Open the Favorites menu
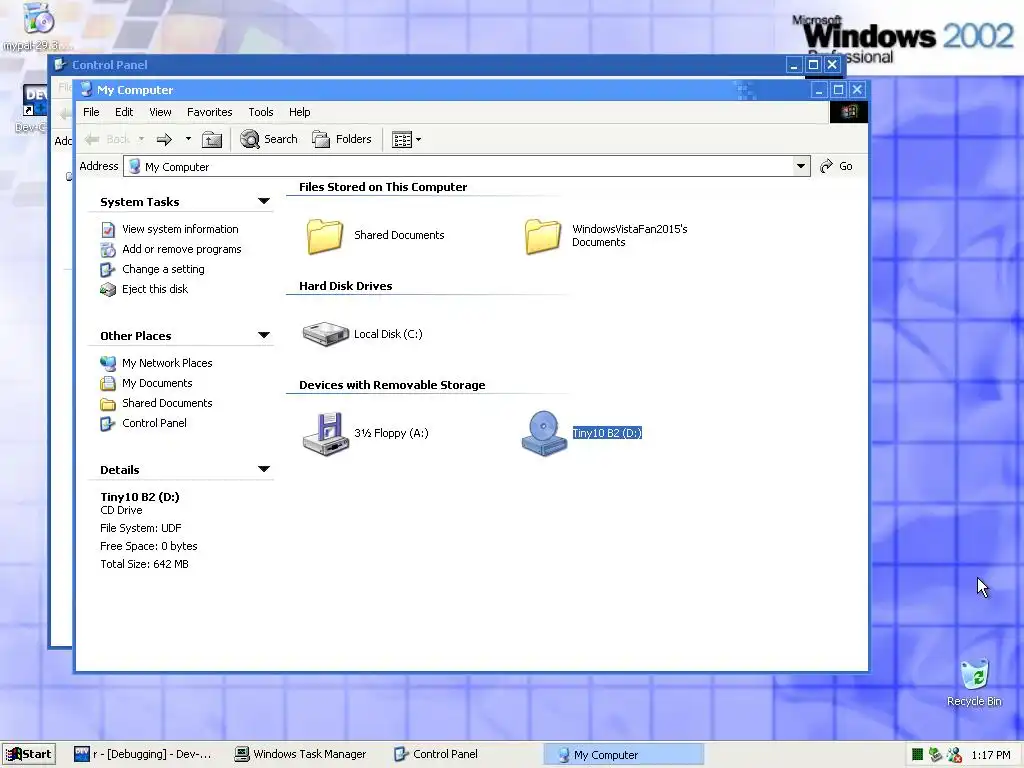Viewport: 1024px width, 768px height. tap(210, 112)
